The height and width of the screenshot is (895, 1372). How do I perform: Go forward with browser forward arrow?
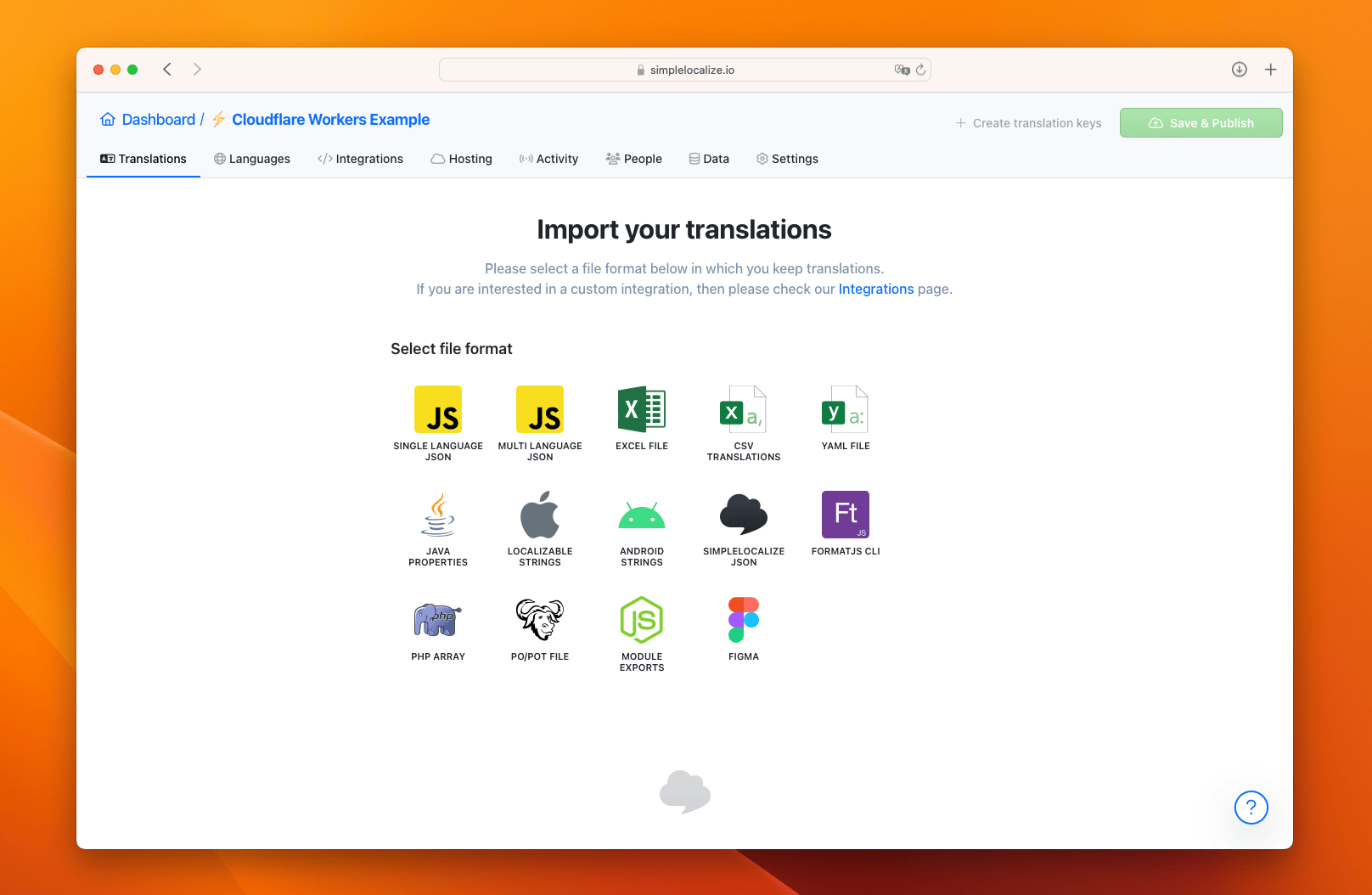point(197,70)
